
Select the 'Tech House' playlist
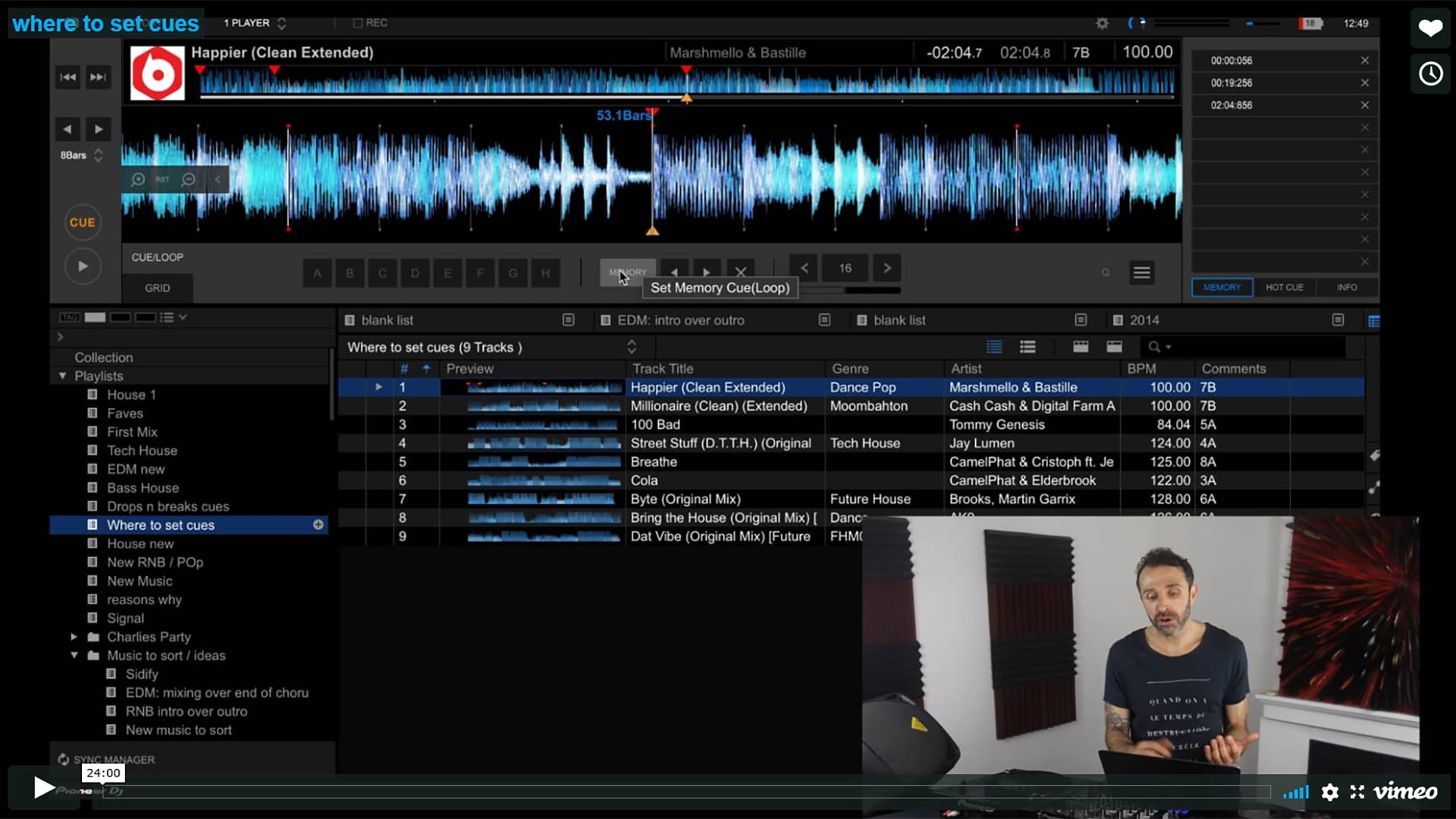click(142, 450)
